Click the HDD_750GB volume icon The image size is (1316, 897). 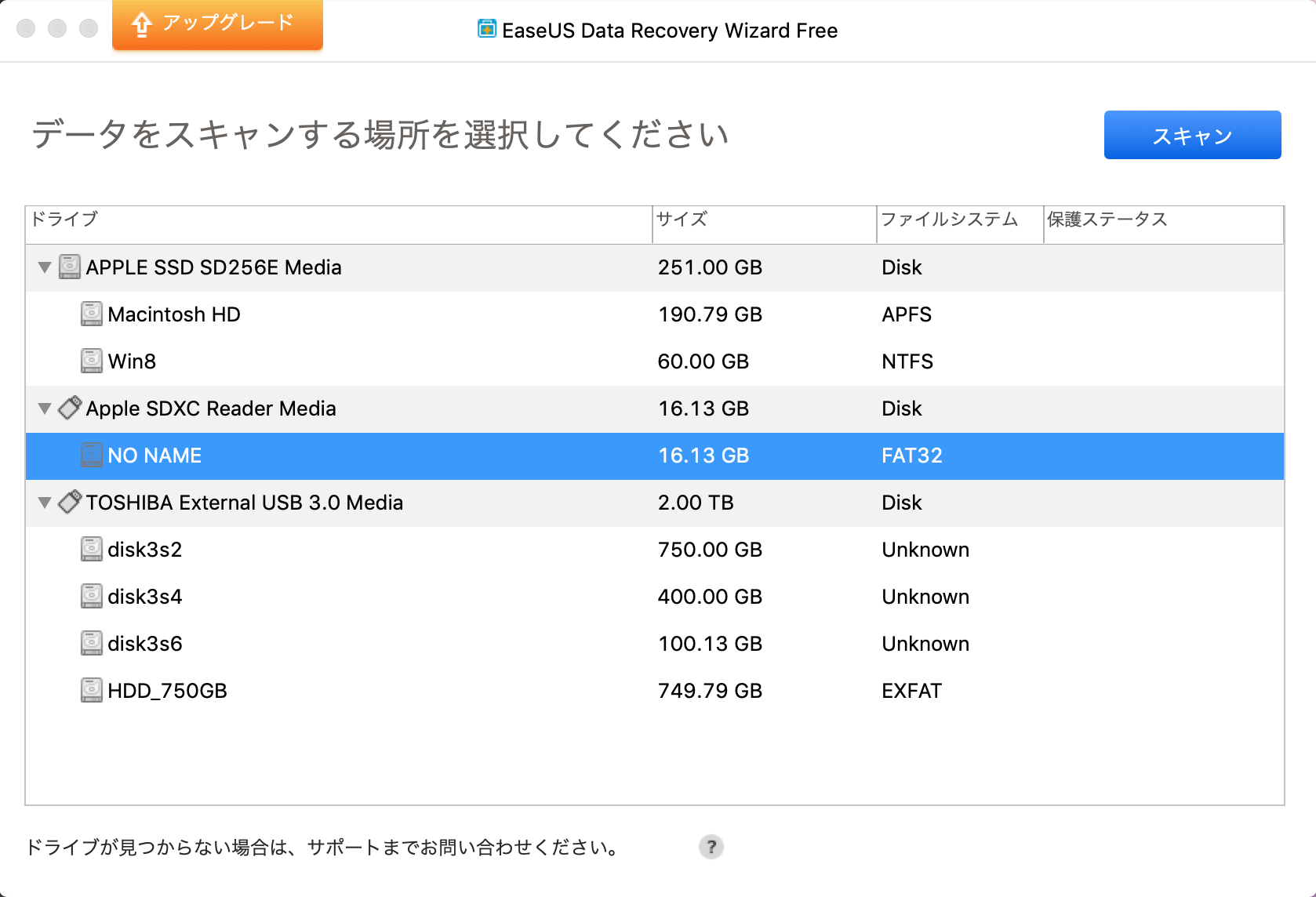tap(92, 690)
